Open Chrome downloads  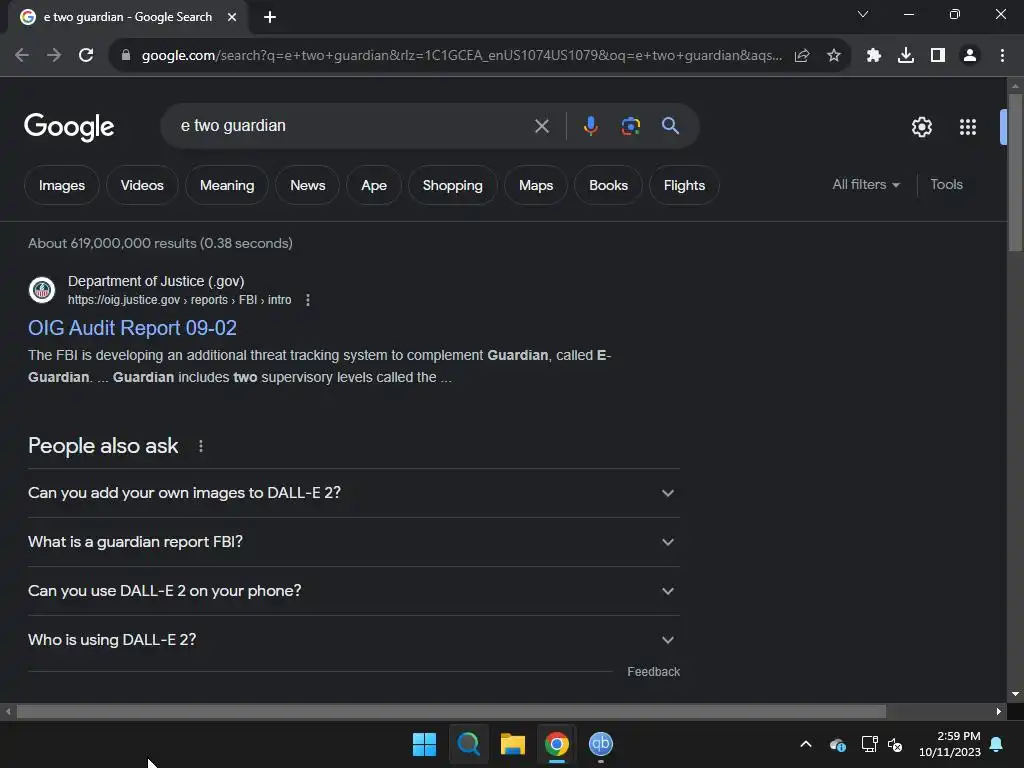click(x=906, y=56)
